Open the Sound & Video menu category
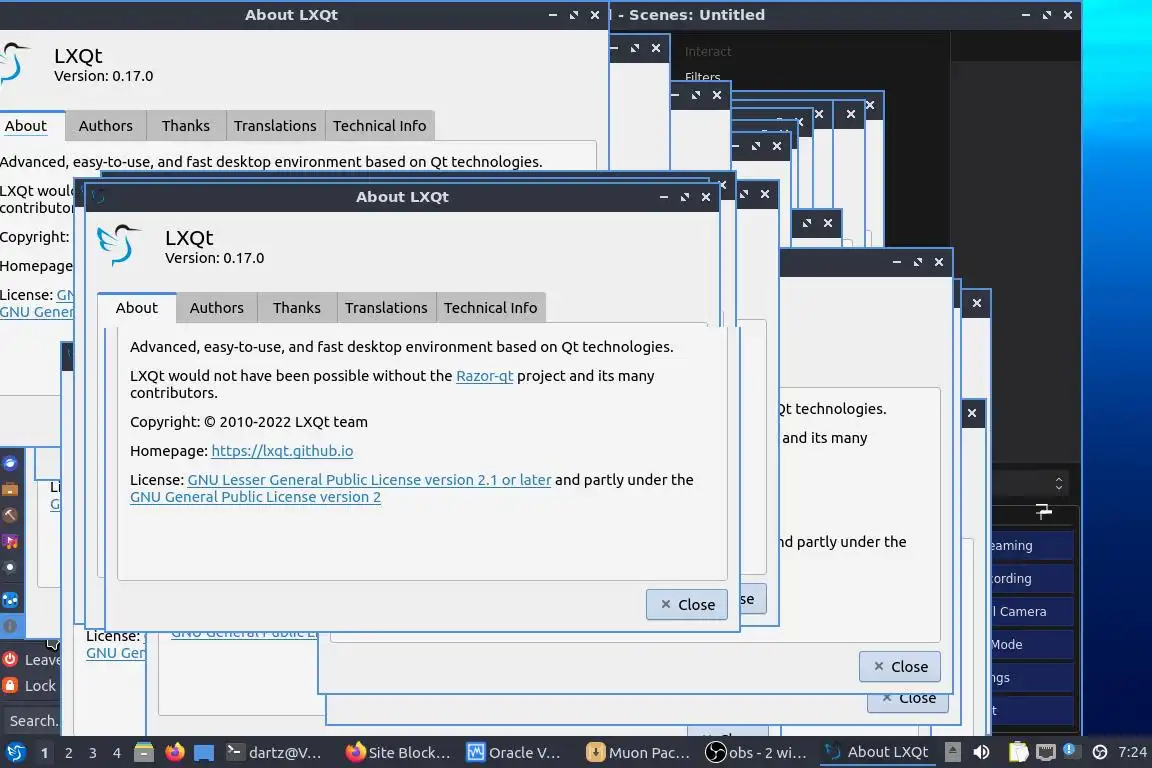1152x768 pixels. pos(10,542)
